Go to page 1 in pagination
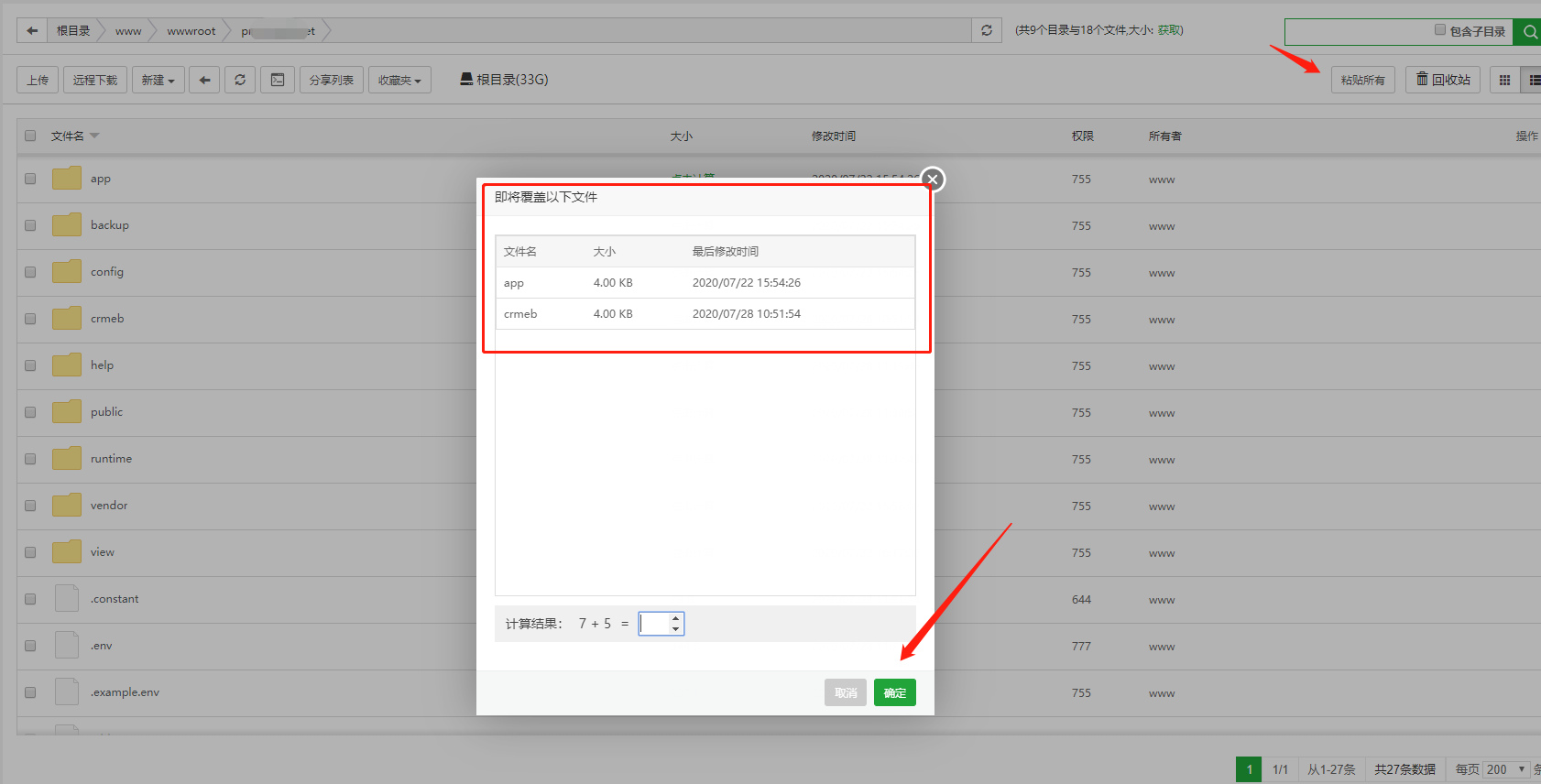This screenshot has height=784, width=1541. pyautogui.click(x=1249, y=769)
